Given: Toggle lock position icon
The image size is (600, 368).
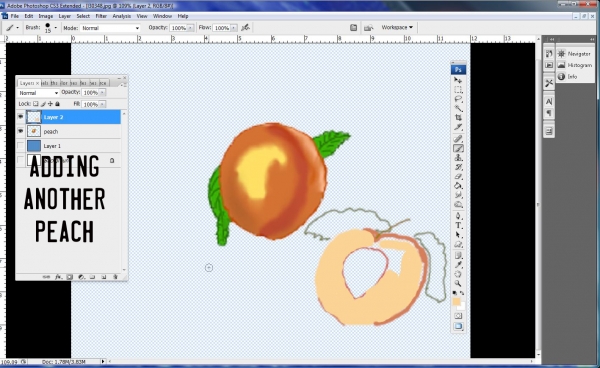Looking at the screenshot, I should pyautogui.click(x=50, y=104).
